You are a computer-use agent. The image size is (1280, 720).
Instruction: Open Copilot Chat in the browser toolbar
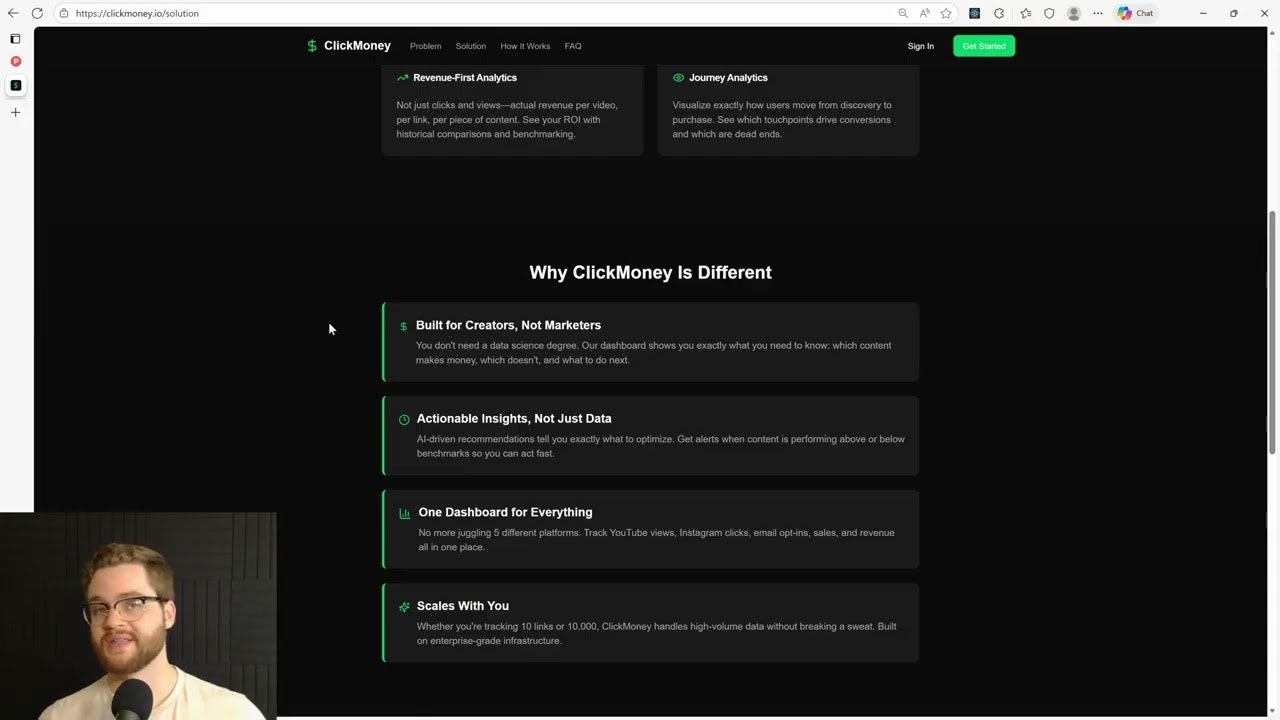pyautogui.click(x=1135, y=13)
